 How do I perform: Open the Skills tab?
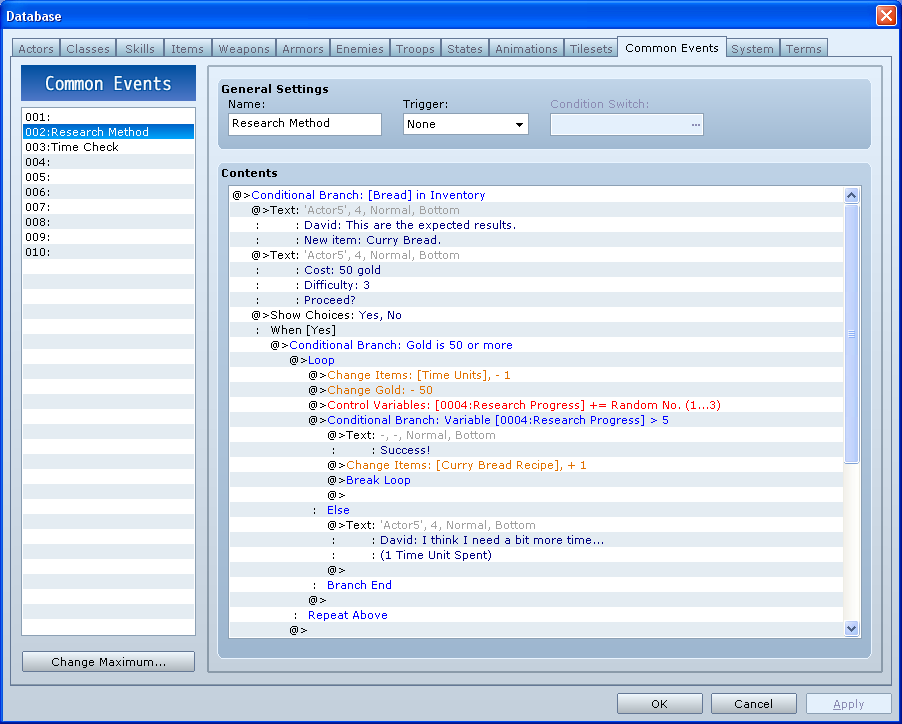[140, 49]
